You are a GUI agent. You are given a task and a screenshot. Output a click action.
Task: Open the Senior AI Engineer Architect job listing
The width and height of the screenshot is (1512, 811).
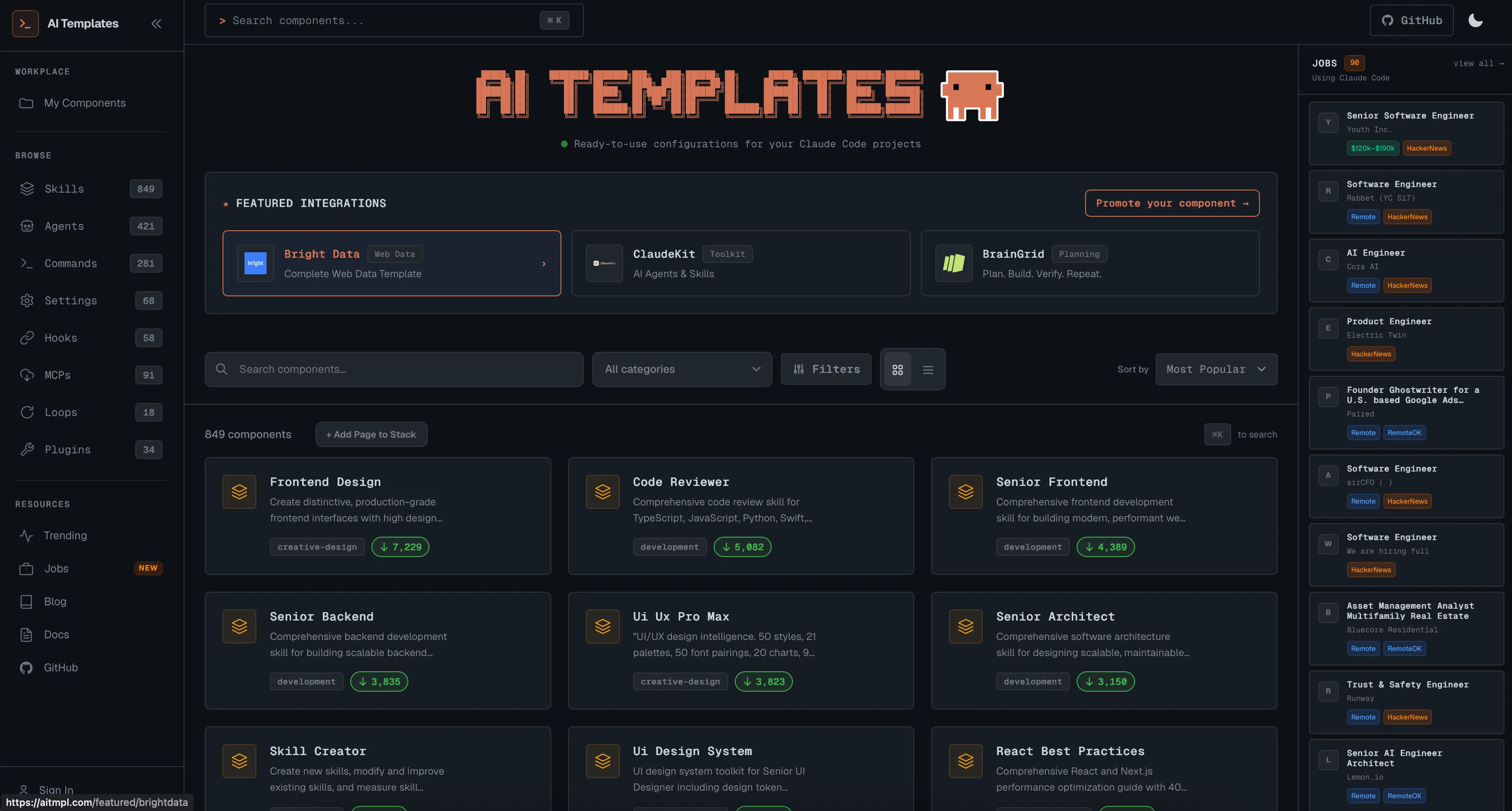tap(1406, 775)
